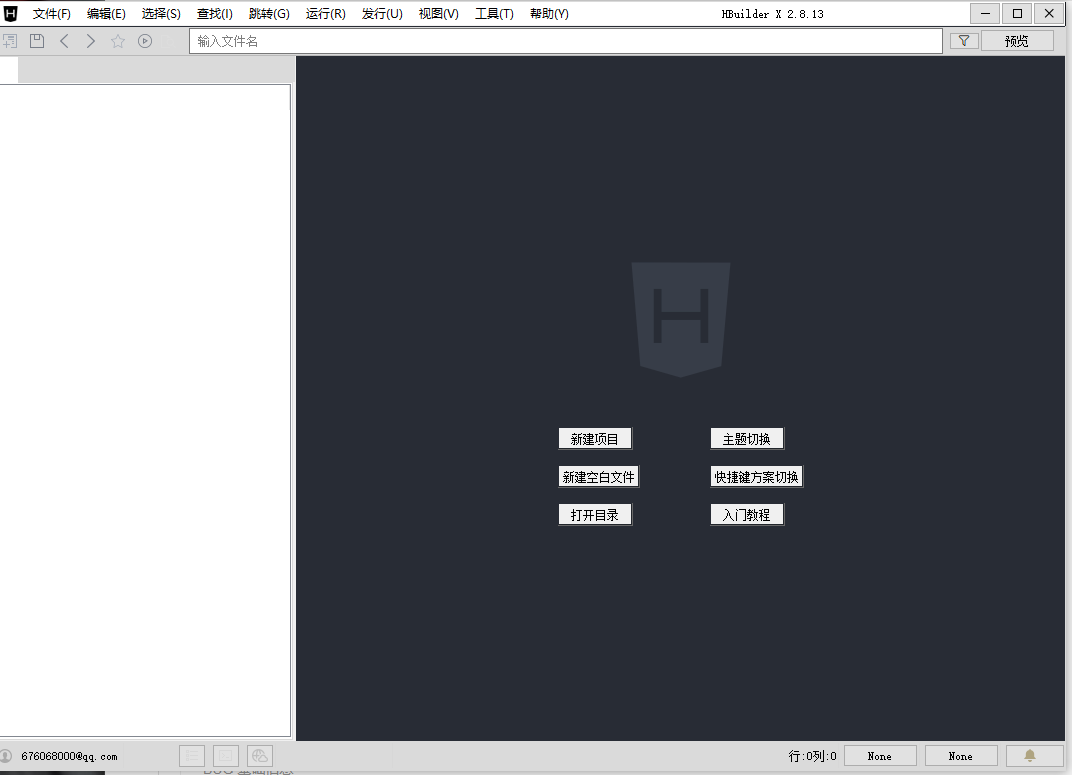Screen dimensions: 1072x775
Task: Open the 跳转(G) menu
Action: click(269, 14)
